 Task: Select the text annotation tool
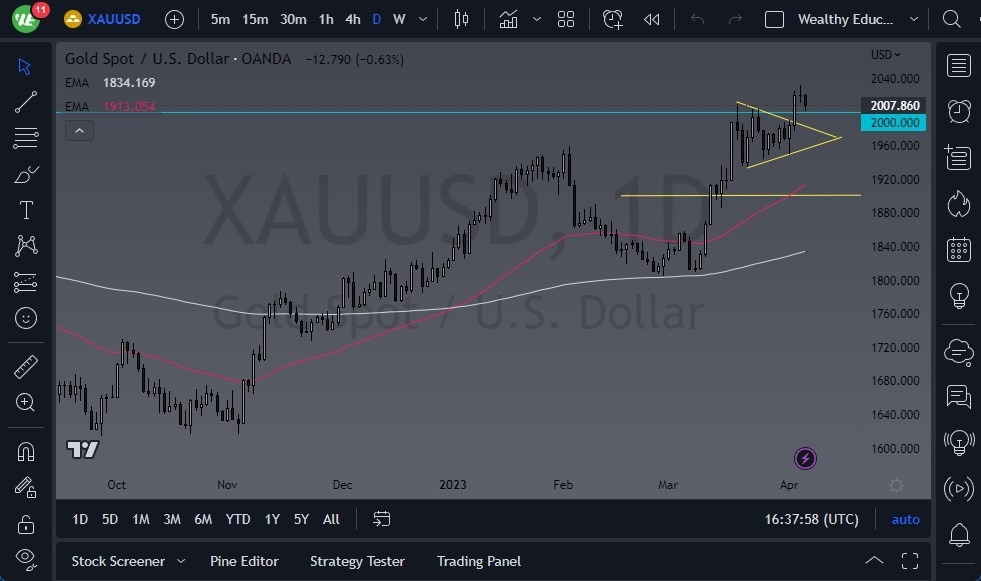tap(26, 210)
